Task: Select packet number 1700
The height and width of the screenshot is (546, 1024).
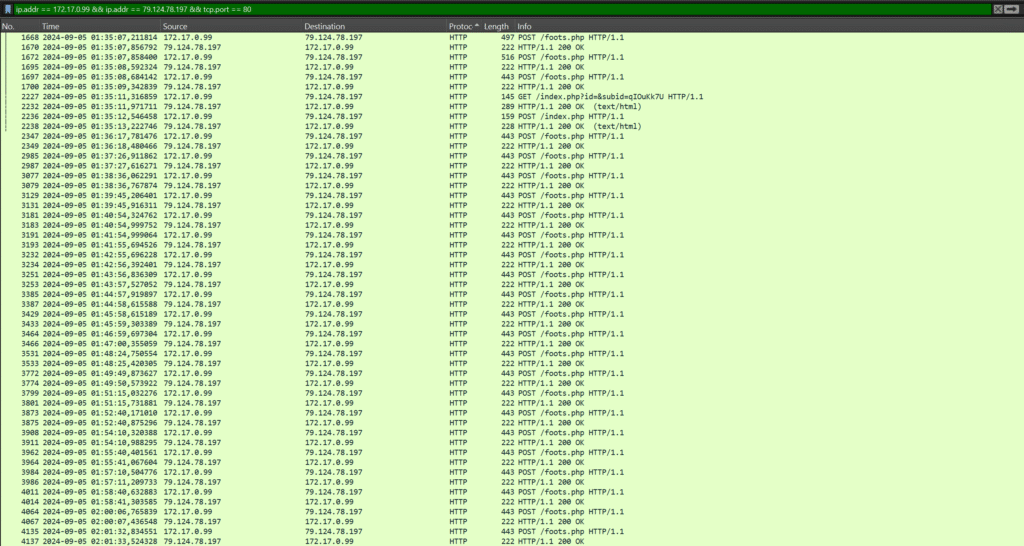Action: point(512,87)
